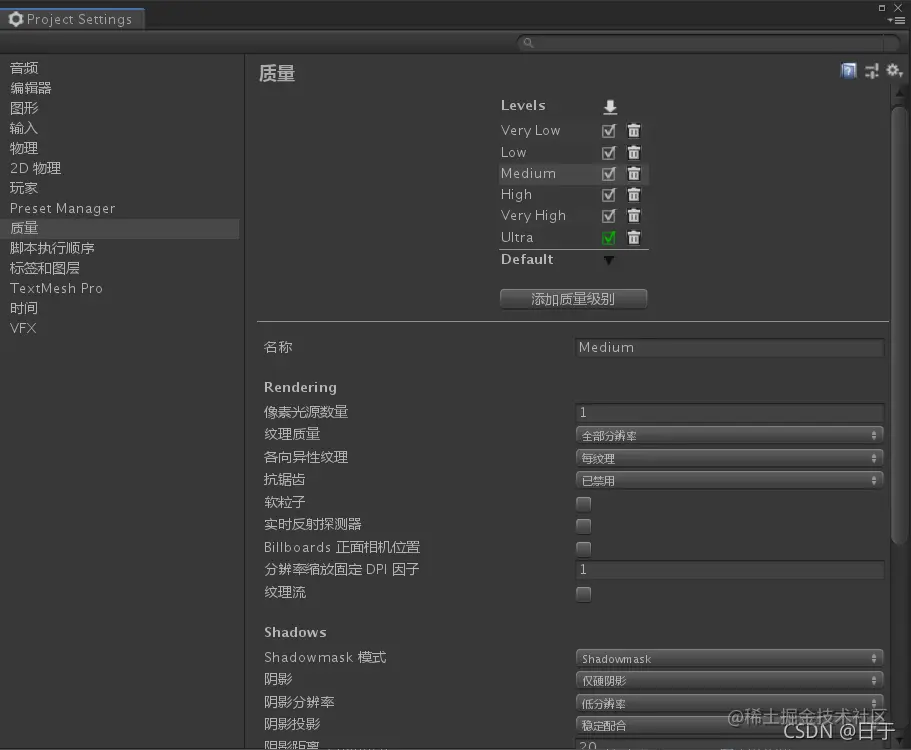Open the 阴影 dropdown set to 仅硬阴影
911x750 pixels.
pos(729,680)
